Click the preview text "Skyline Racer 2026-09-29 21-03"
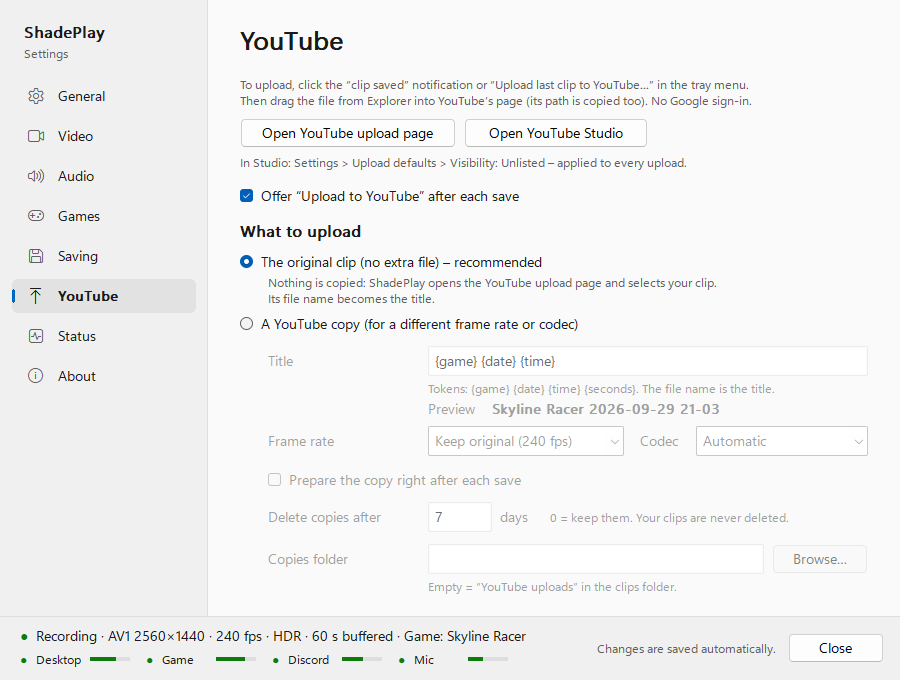This screenshot has width=900, height=680. pos(606,409)
